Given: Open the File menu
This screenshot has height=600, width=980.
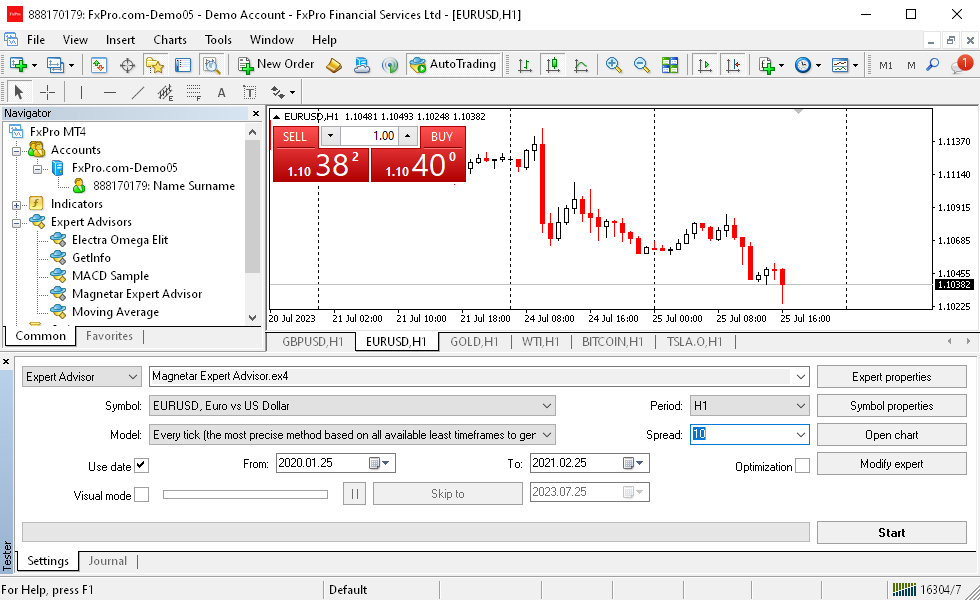Looking at the screenshot, I should point(36,40).
